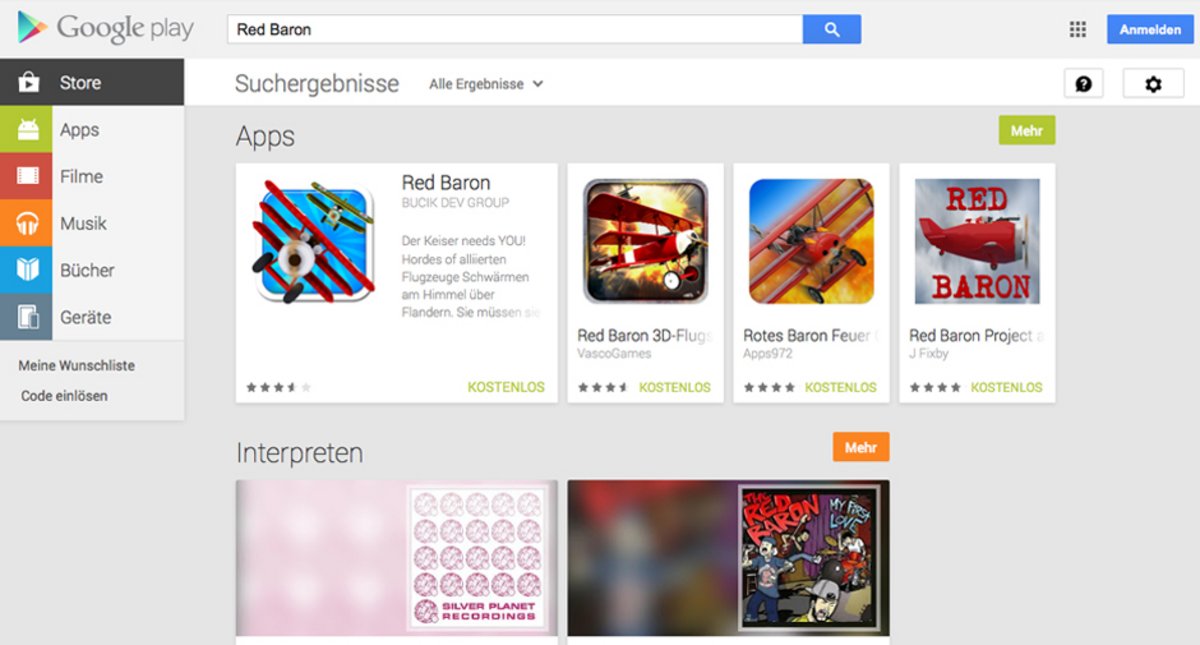The width and height of the screenshot is (1200, 645).
Task: Open Meine Wunschliste link
Action: pyautogui.click(x=76, y=366)
